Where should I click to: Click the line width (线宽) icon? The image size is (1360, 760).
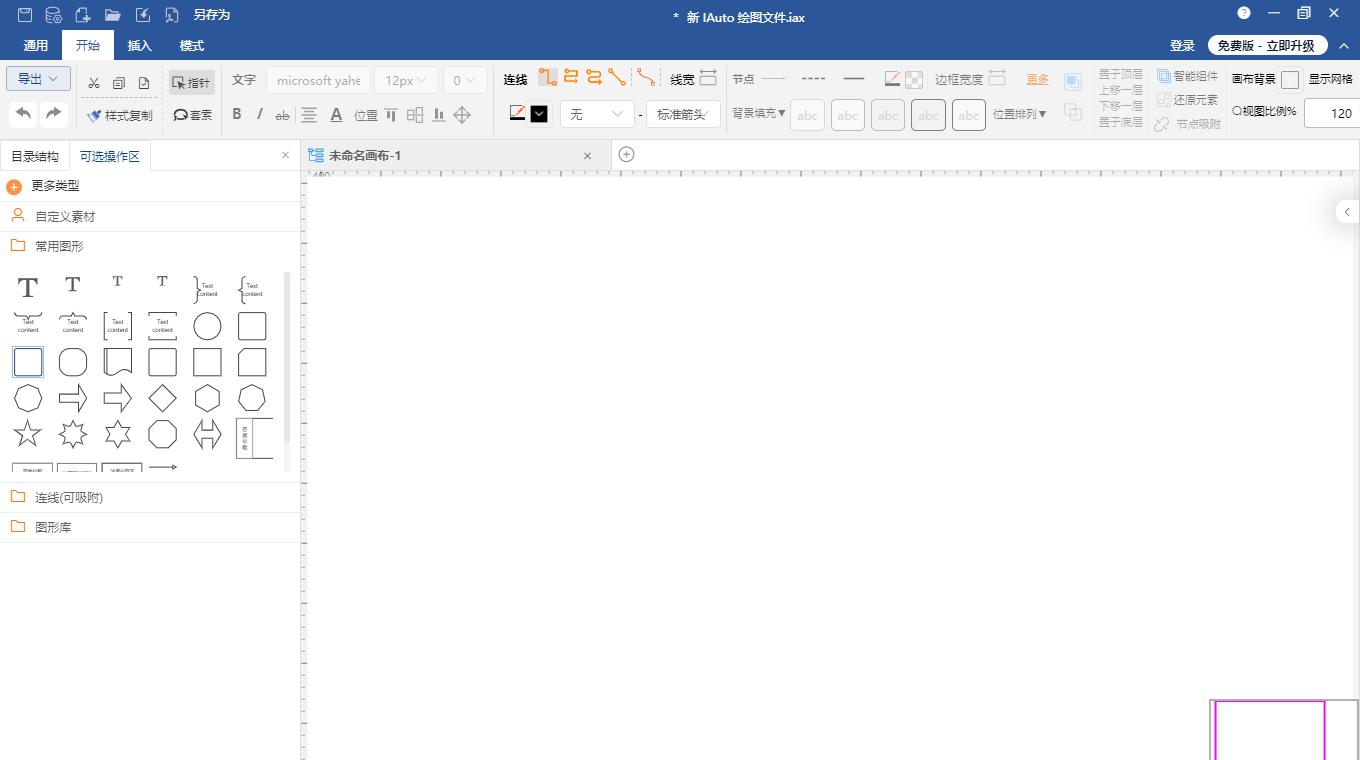pos(708,78)
